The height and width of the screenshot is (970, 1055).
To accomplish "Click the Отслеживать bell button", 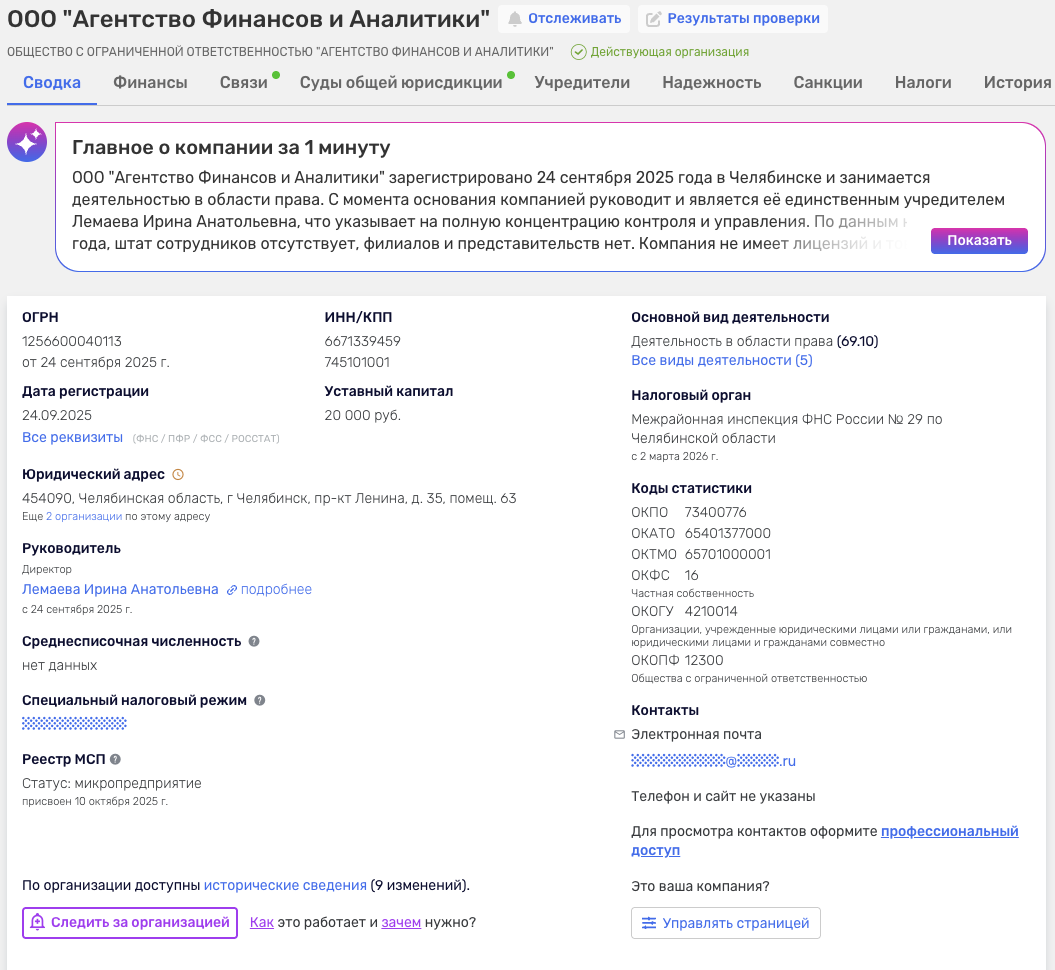I will (564, 19).
